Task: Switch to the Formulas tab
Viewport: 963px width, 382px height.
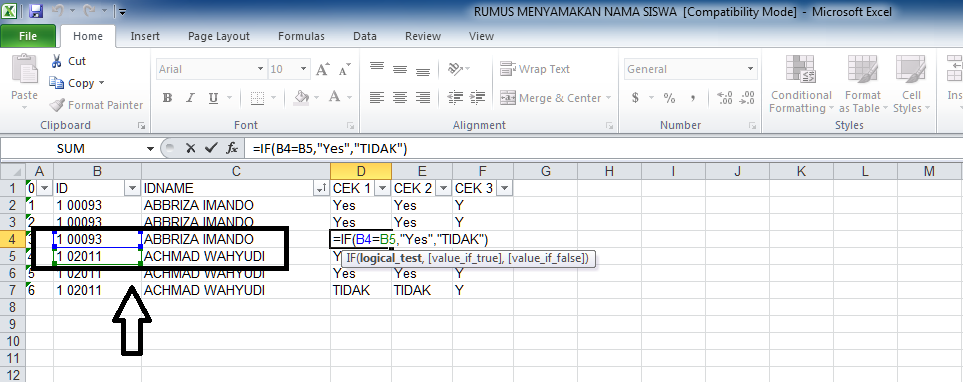Action: tap(301, 36)
